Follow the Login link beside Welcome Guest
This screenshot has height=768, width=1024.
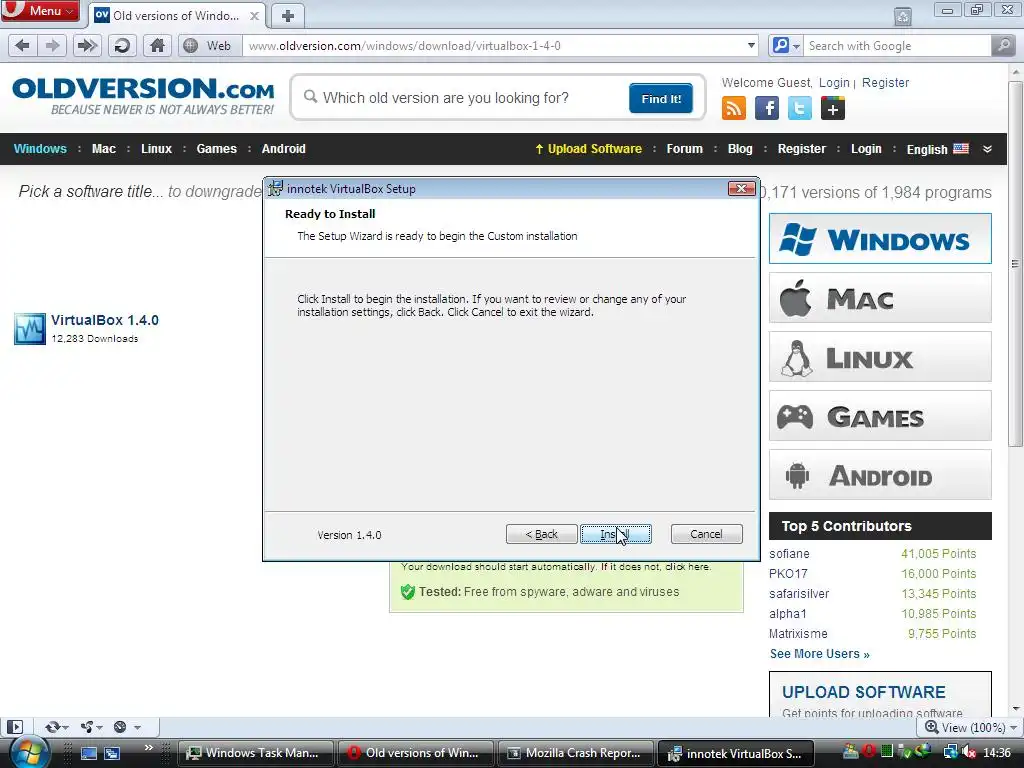834,83
